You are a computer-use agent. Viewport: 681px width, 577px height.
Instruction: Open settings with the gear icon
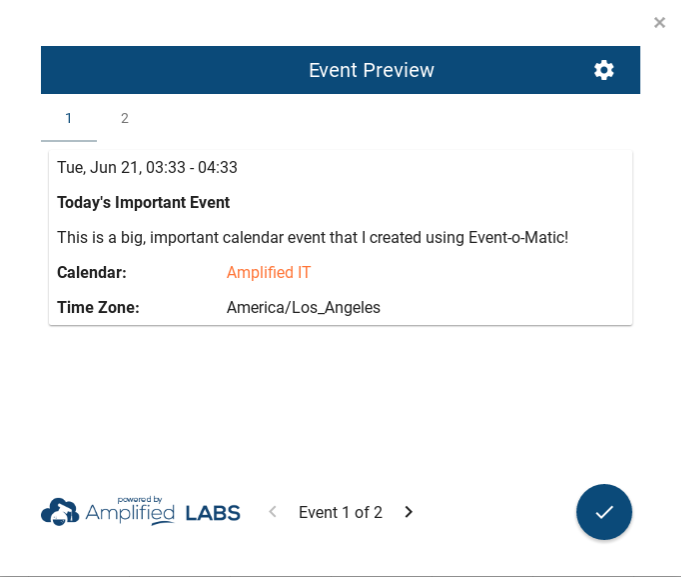tap(604, 70)
